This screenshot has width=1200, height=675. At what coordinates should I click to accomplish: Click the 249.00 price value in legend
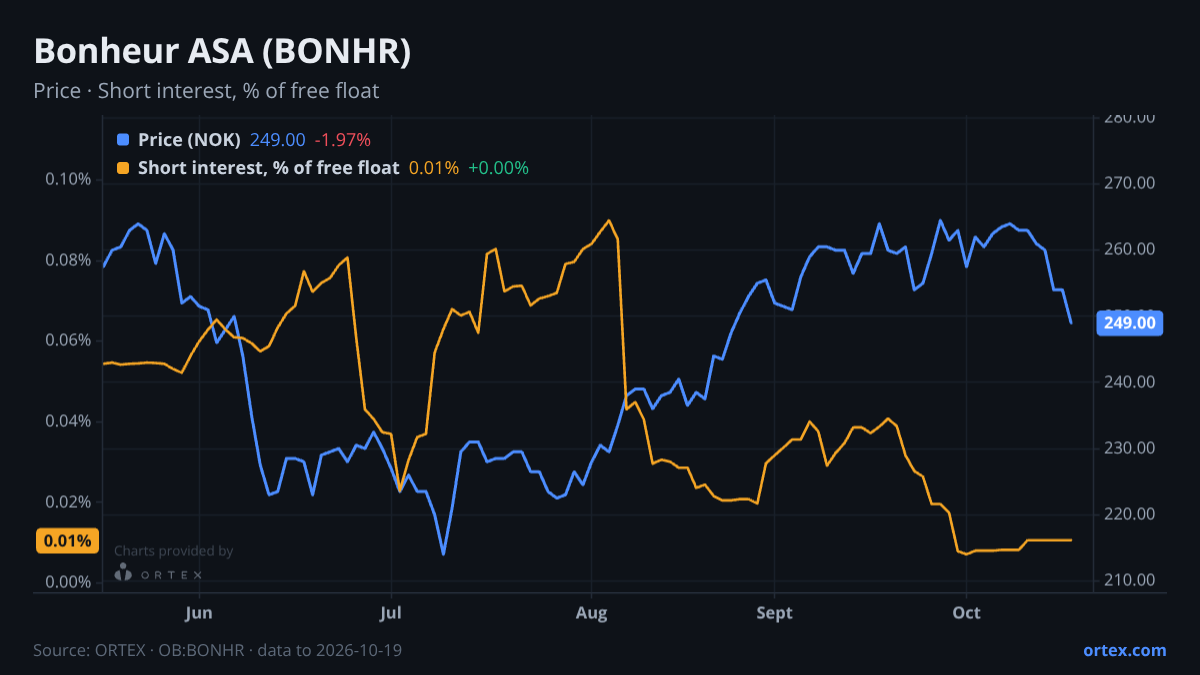(277, 140)
